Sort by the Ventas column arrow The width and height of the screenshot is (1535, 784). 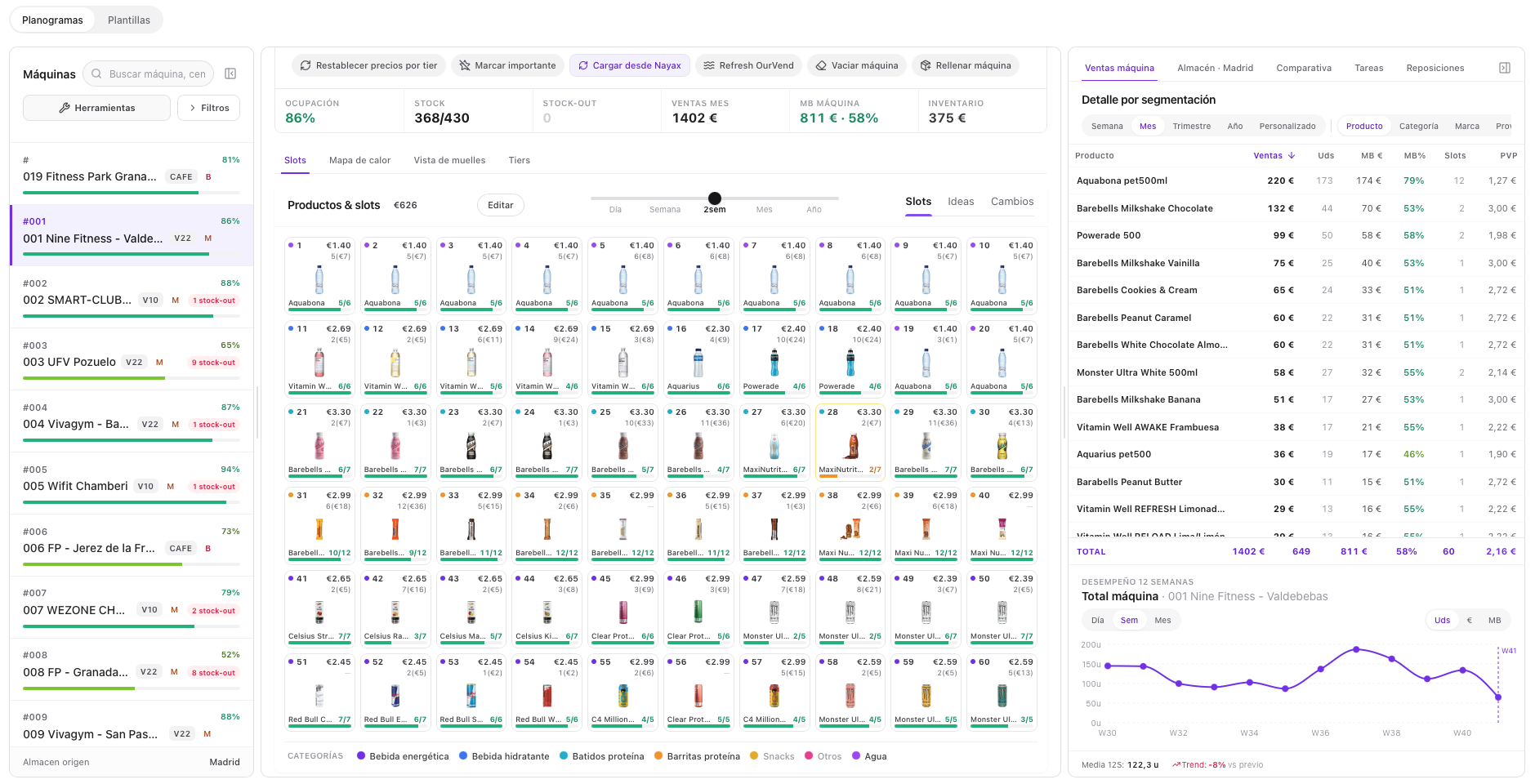[x=1292, y=155]
